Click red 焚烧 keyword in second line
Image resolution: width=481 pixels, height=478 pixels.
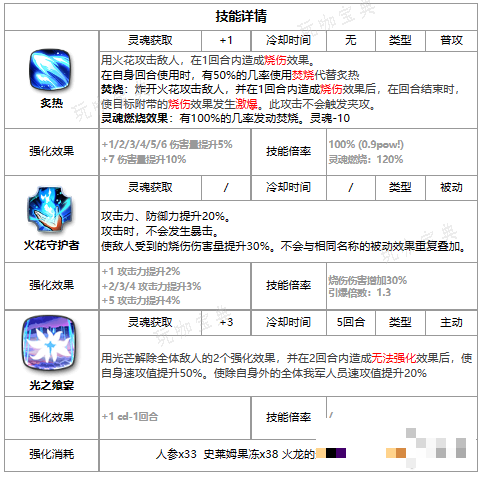click(x=303, y=75)
